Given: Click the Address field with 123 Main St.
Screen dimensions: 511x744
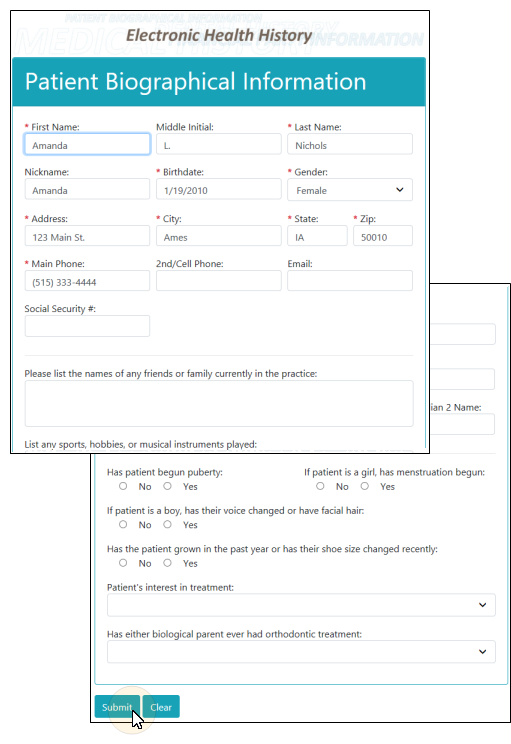Looking at the screenshot, I should coord(87,236).
